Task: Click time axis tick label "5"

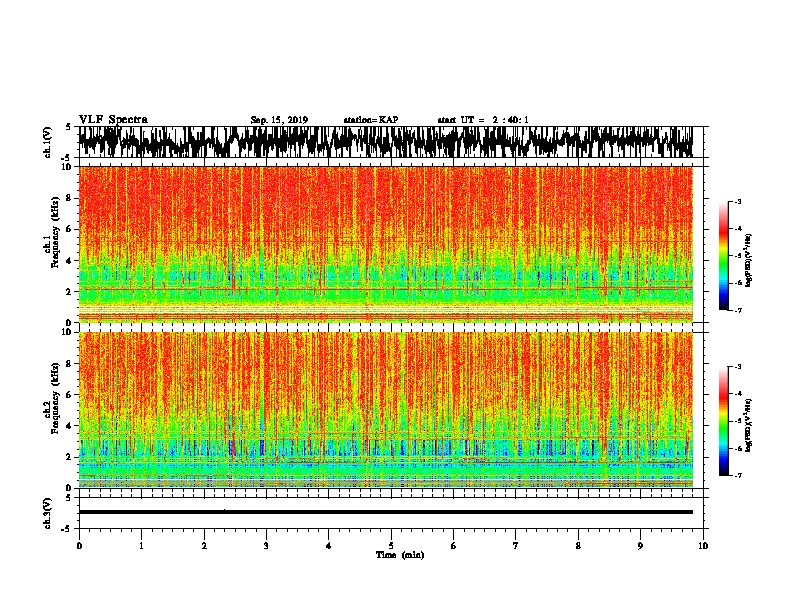Action: (391, 546)
